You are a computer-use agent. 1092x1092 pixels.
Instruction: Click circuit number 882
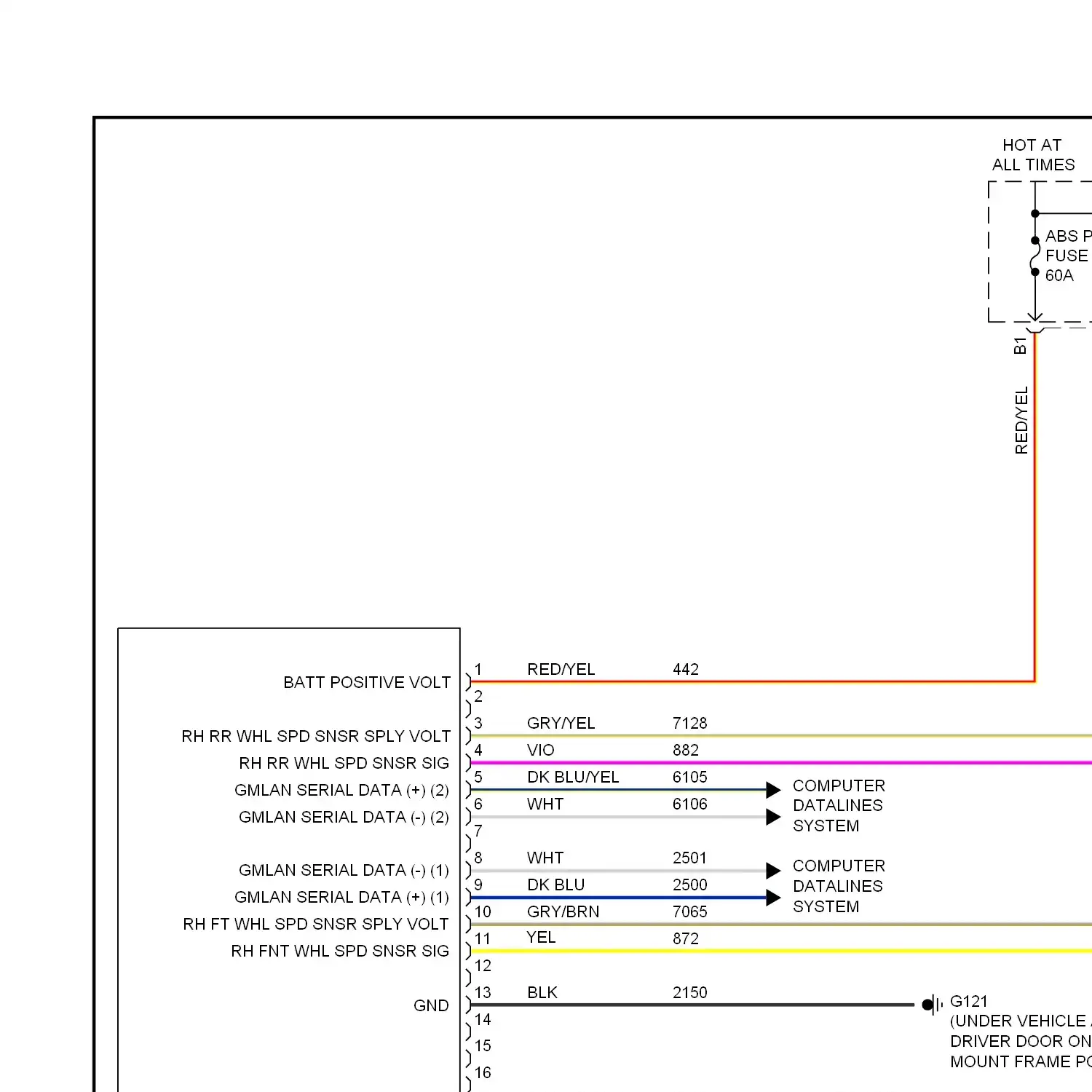686,750
